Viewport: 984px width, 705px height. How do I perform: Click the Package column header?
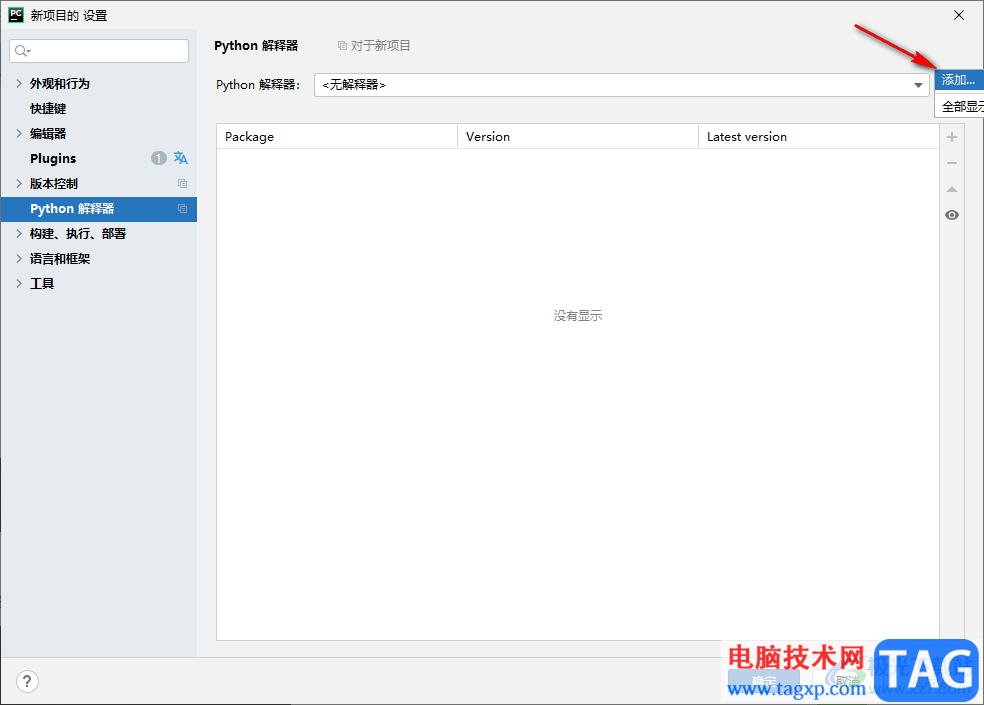[x=337, y=136]
